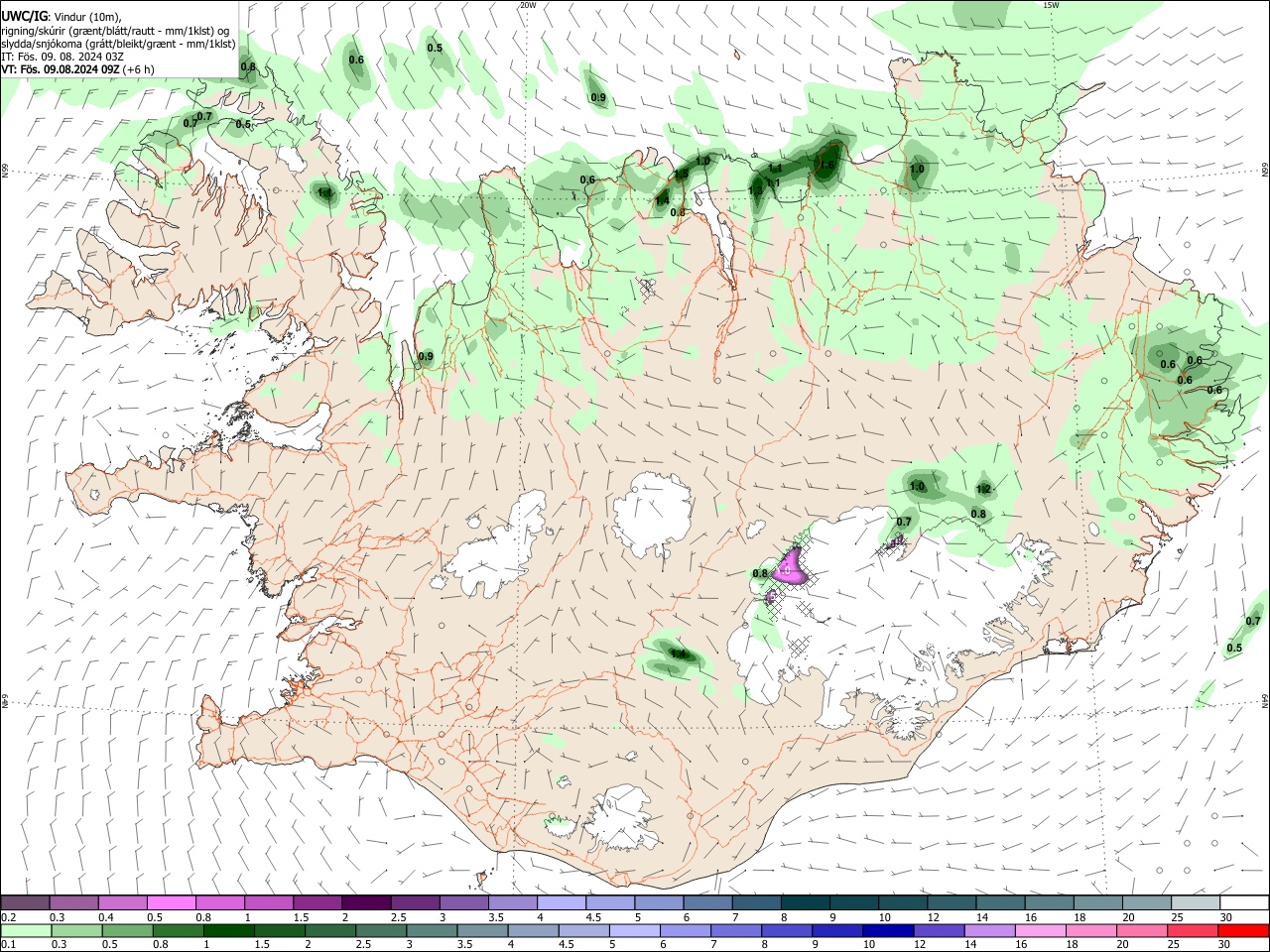Pick the darkest purple swatch between 2 and 2.5
Screen dimensions: 1270x952
(365, 903)
